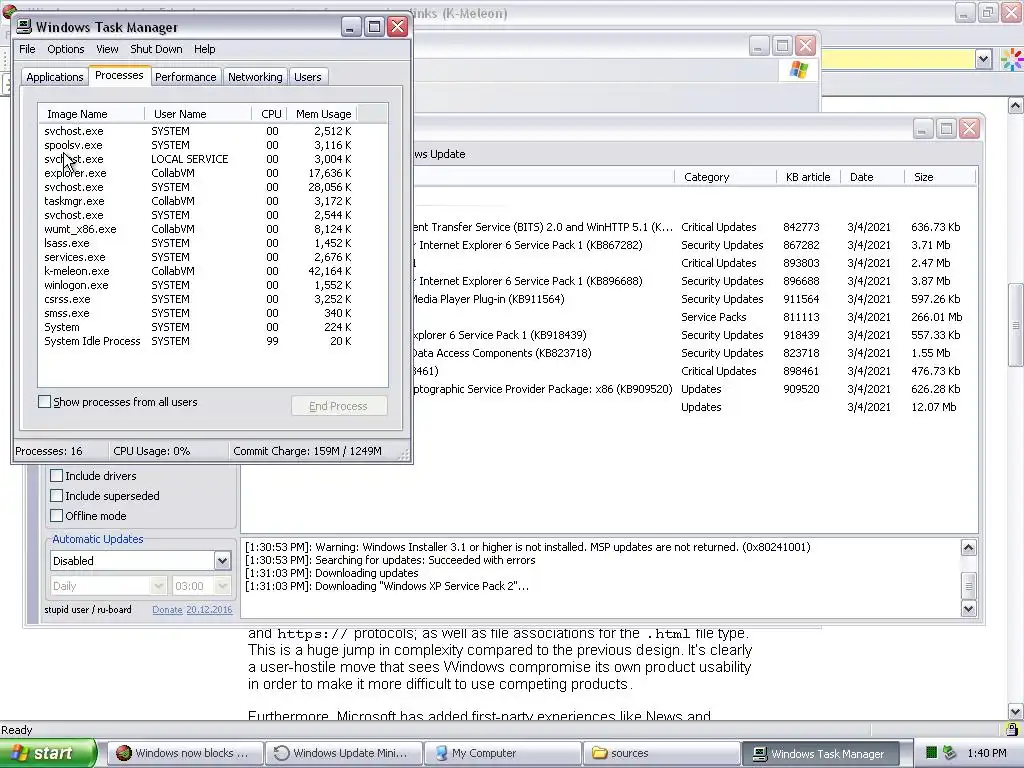
Task: Open the Shut Down menu
Action: (156, 49)
